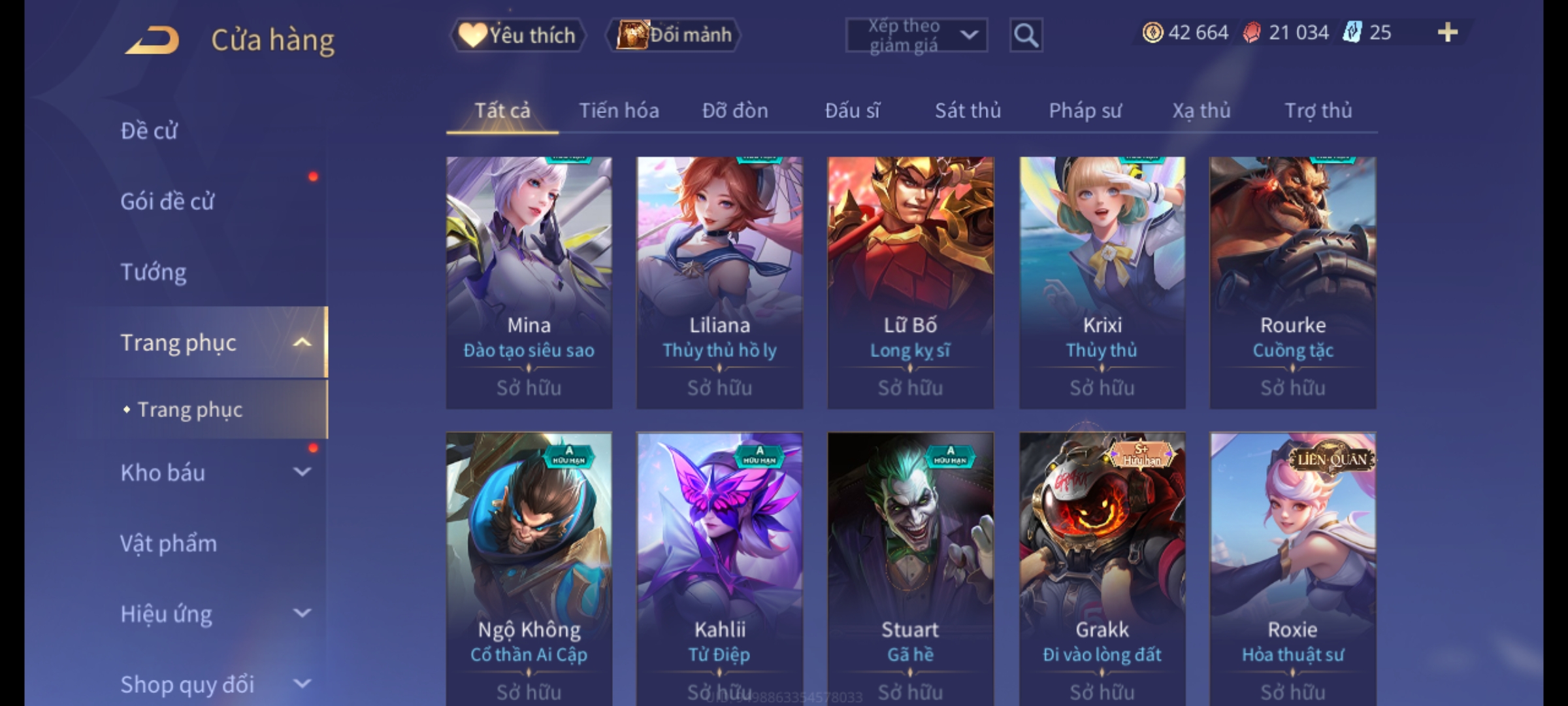Image resolution: width=1568 pixels, height=706 pixels.
Task: Open Yêu thích heart favorites
Action: point(518,35)
